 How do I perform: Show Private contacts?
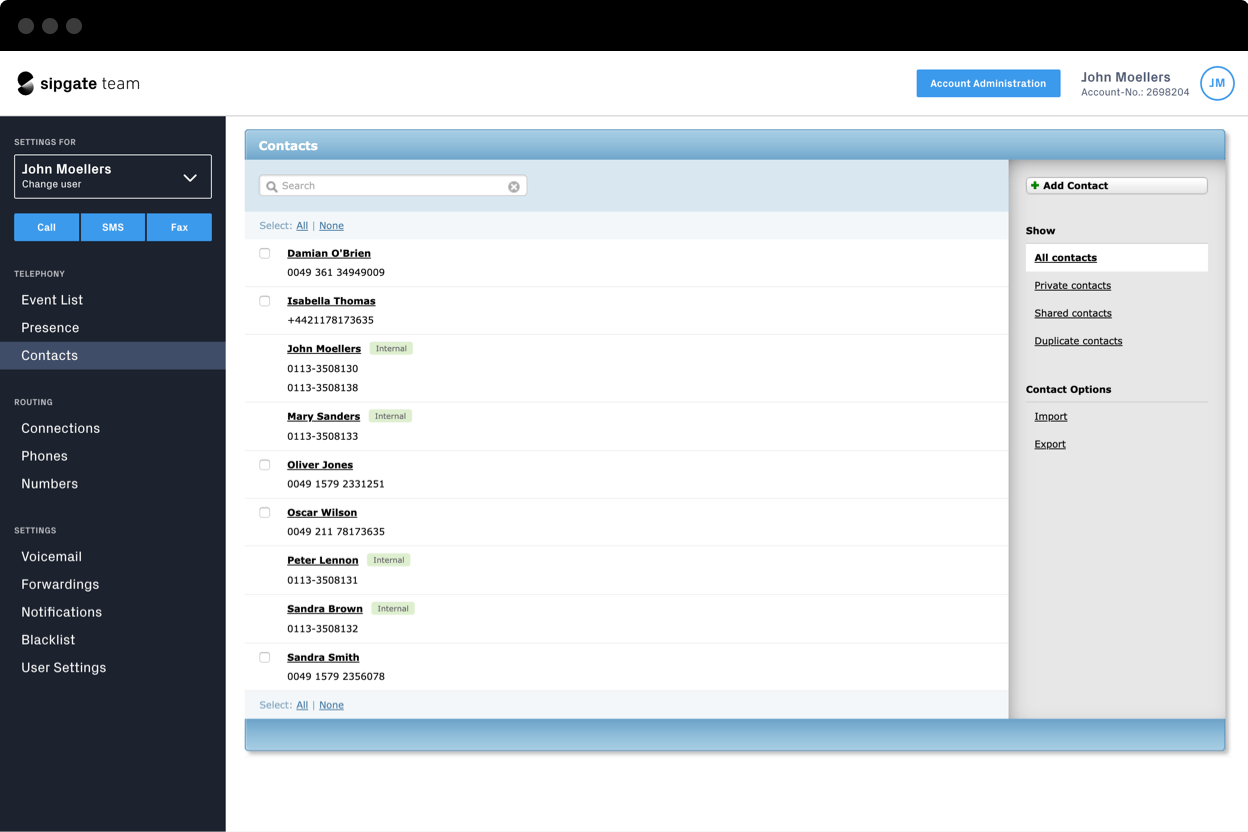(1073, 286)
